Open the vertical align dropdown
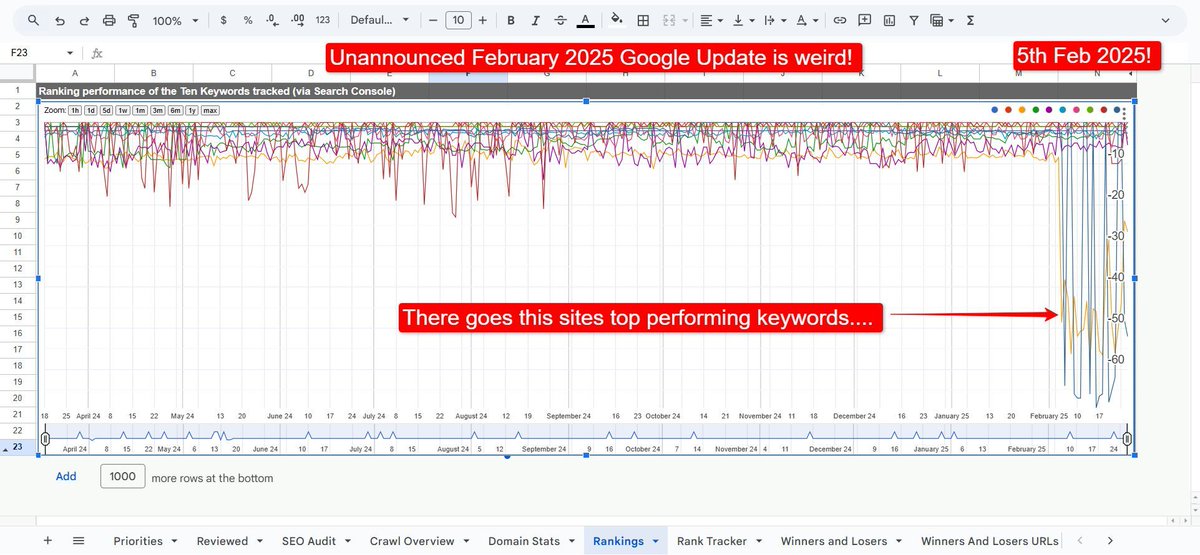 click(x=743, y=20)
